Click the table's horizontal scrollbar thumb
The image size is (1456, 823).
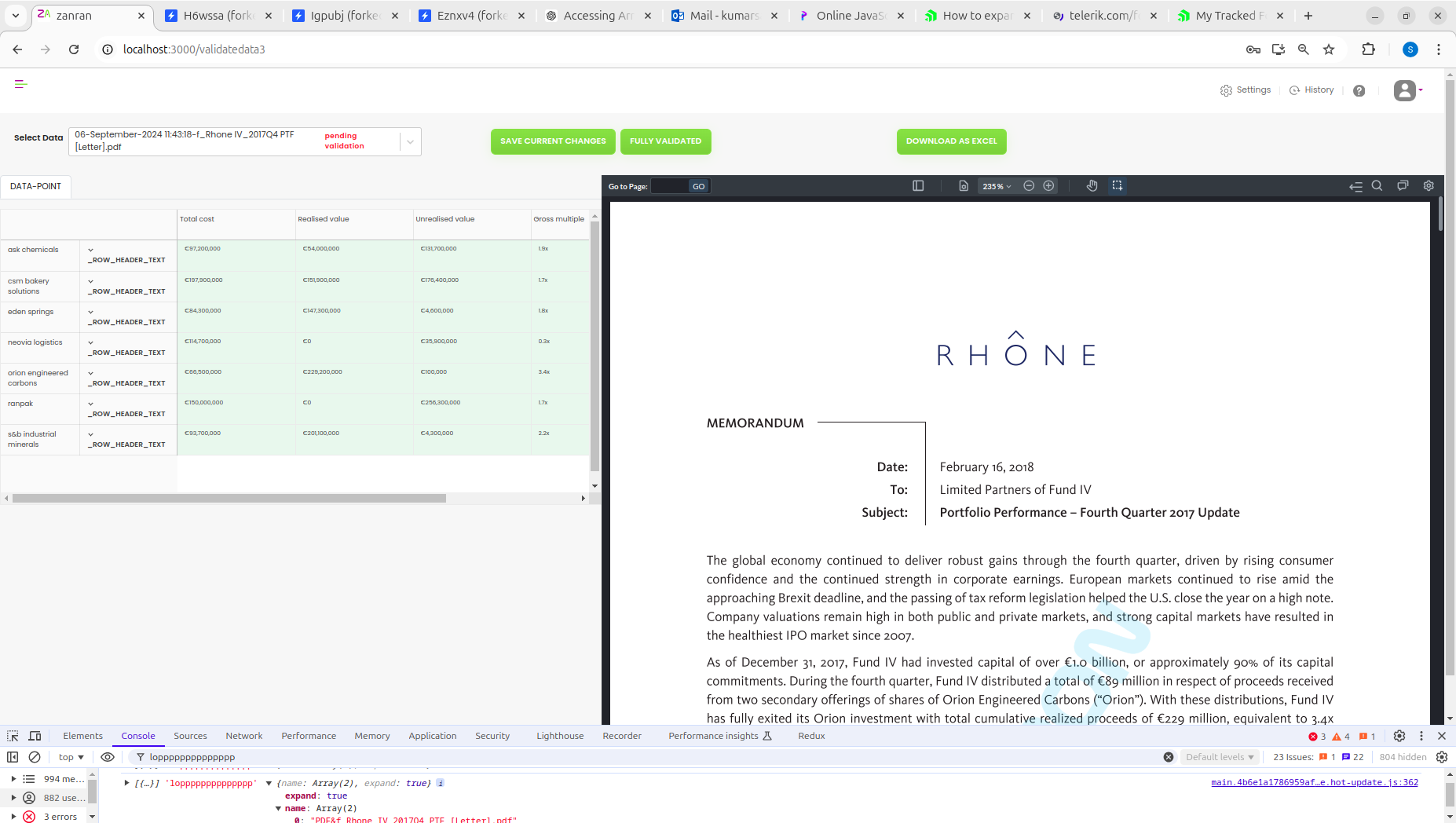pos(229,499)
